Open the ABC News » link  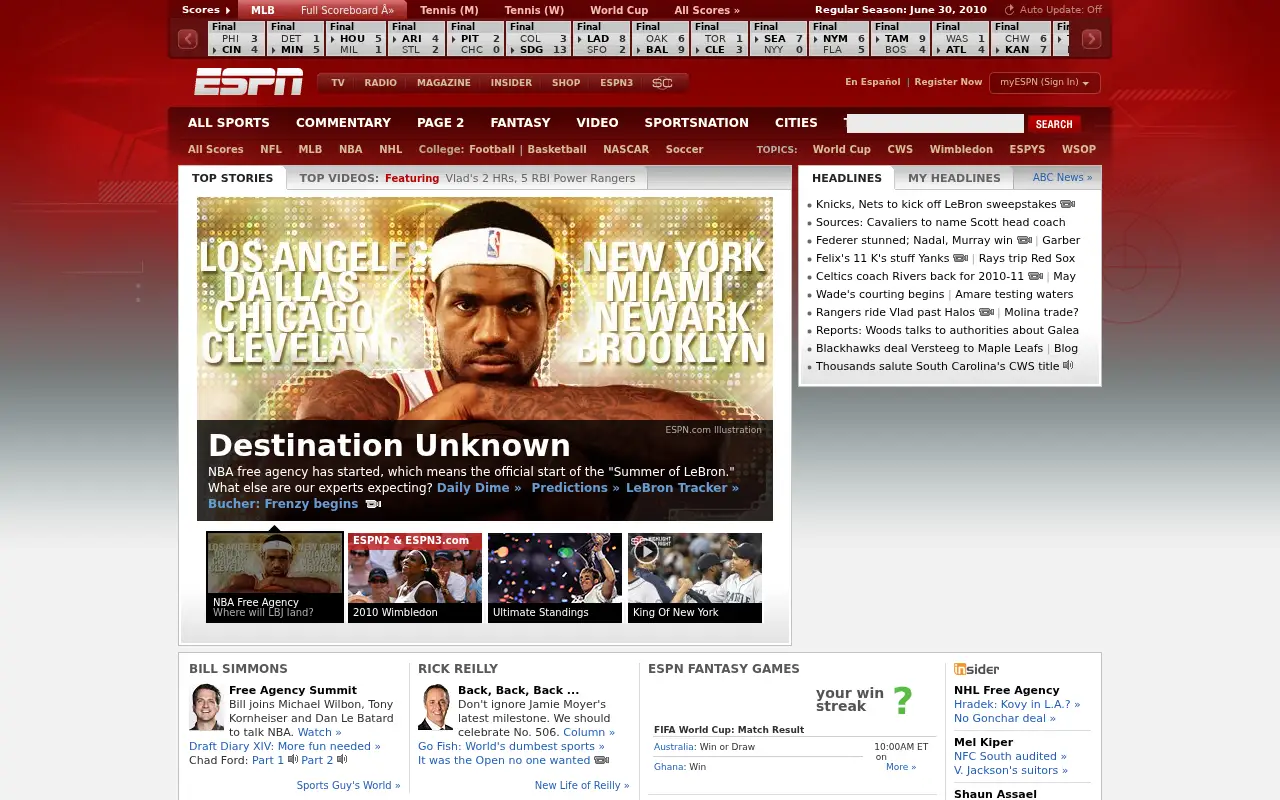(1062, 177)
